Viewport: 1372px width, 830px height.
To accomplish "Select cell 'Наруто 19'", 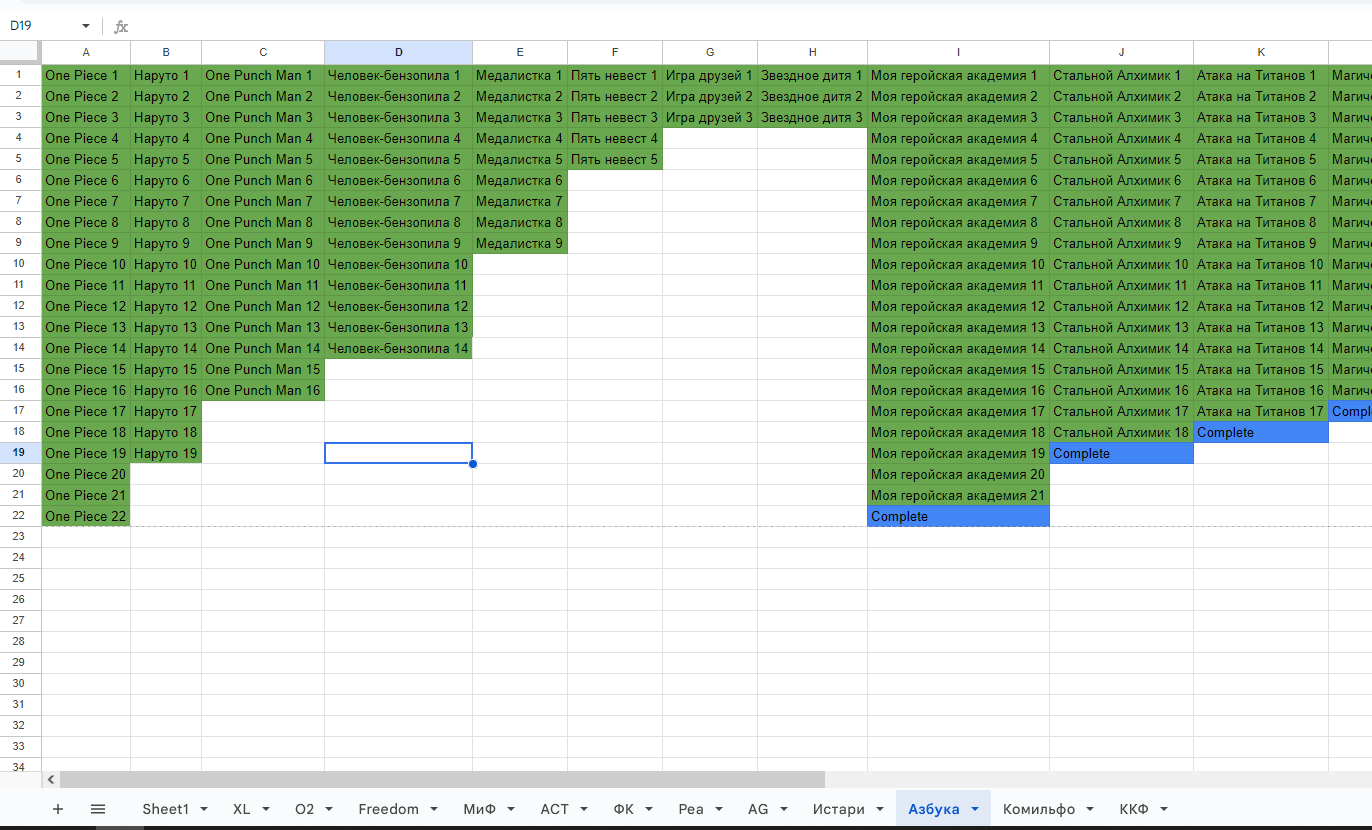I will 166,453.
